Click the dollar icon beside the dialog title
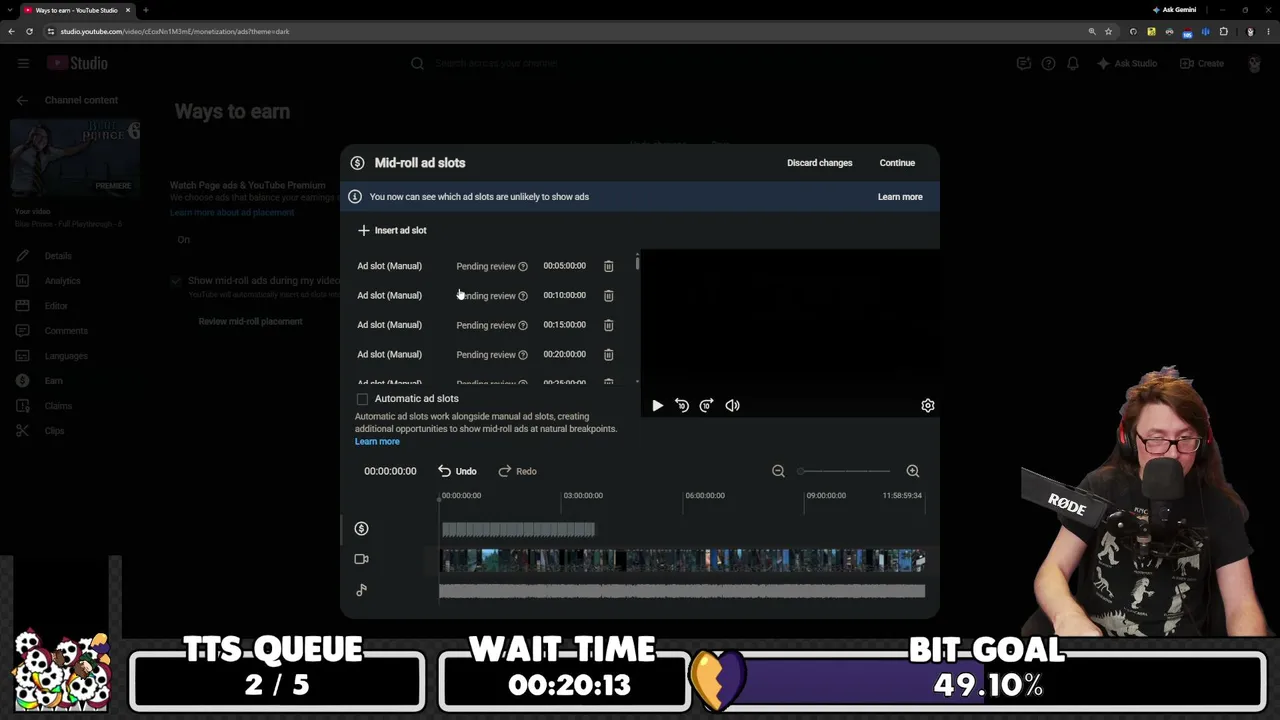Image resolution: width=1280 pixels, height=720 pixels. (x=357, y=163)
